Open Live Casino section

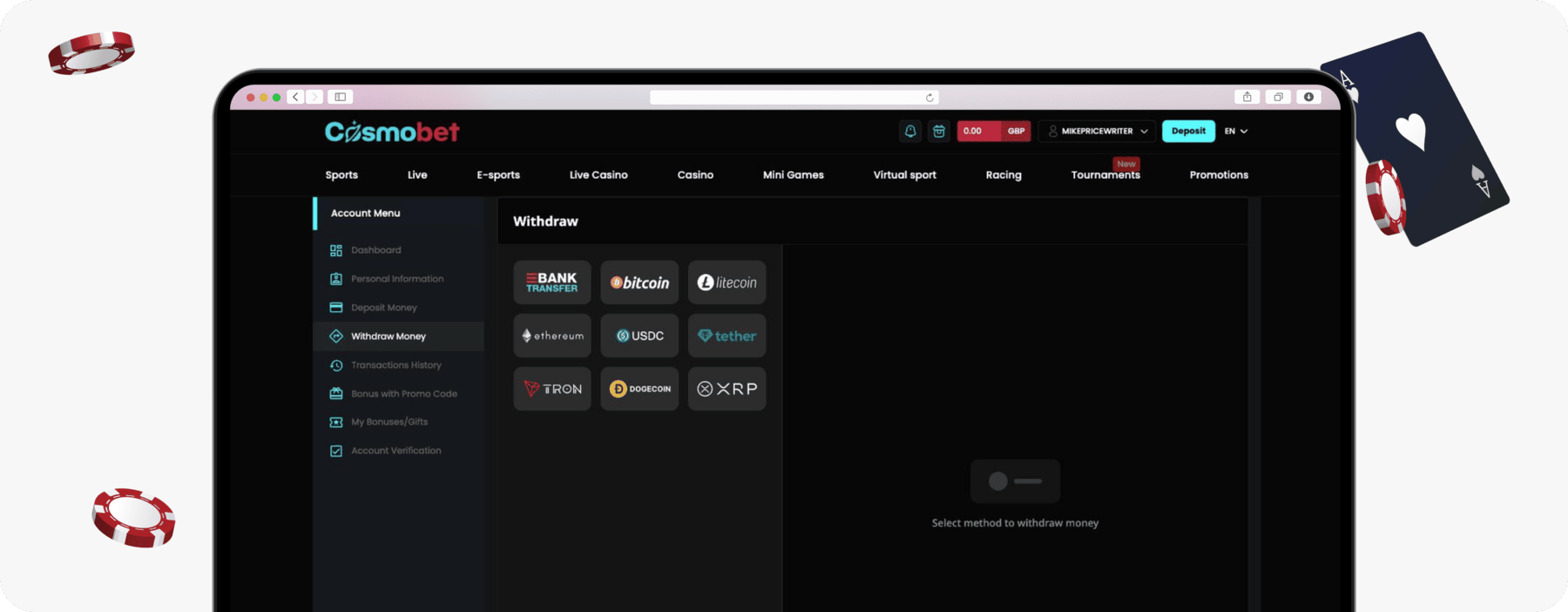[598, 175]
